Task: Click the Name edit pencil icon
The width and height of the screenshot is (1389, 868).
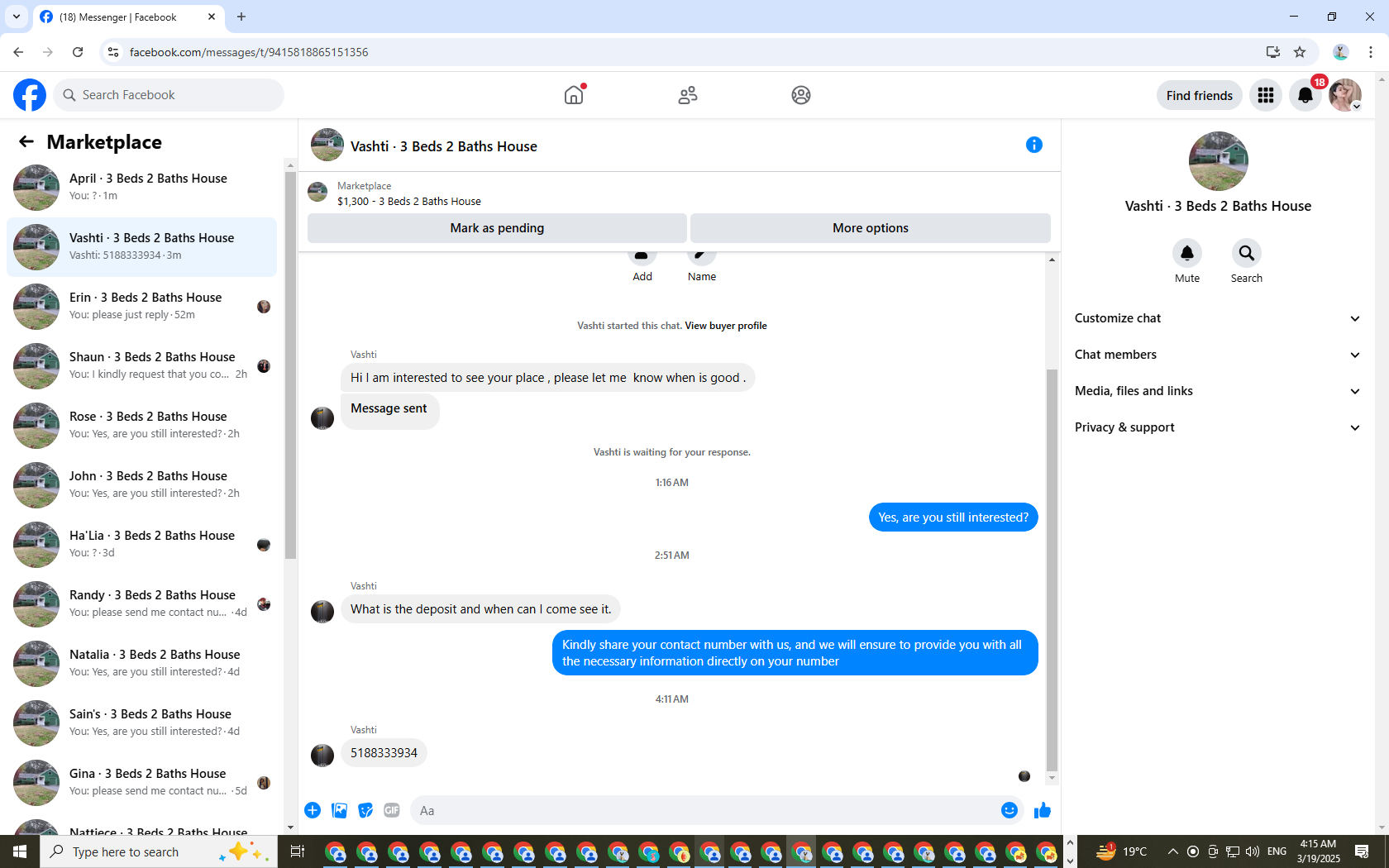Action: [x=701, y=256]
